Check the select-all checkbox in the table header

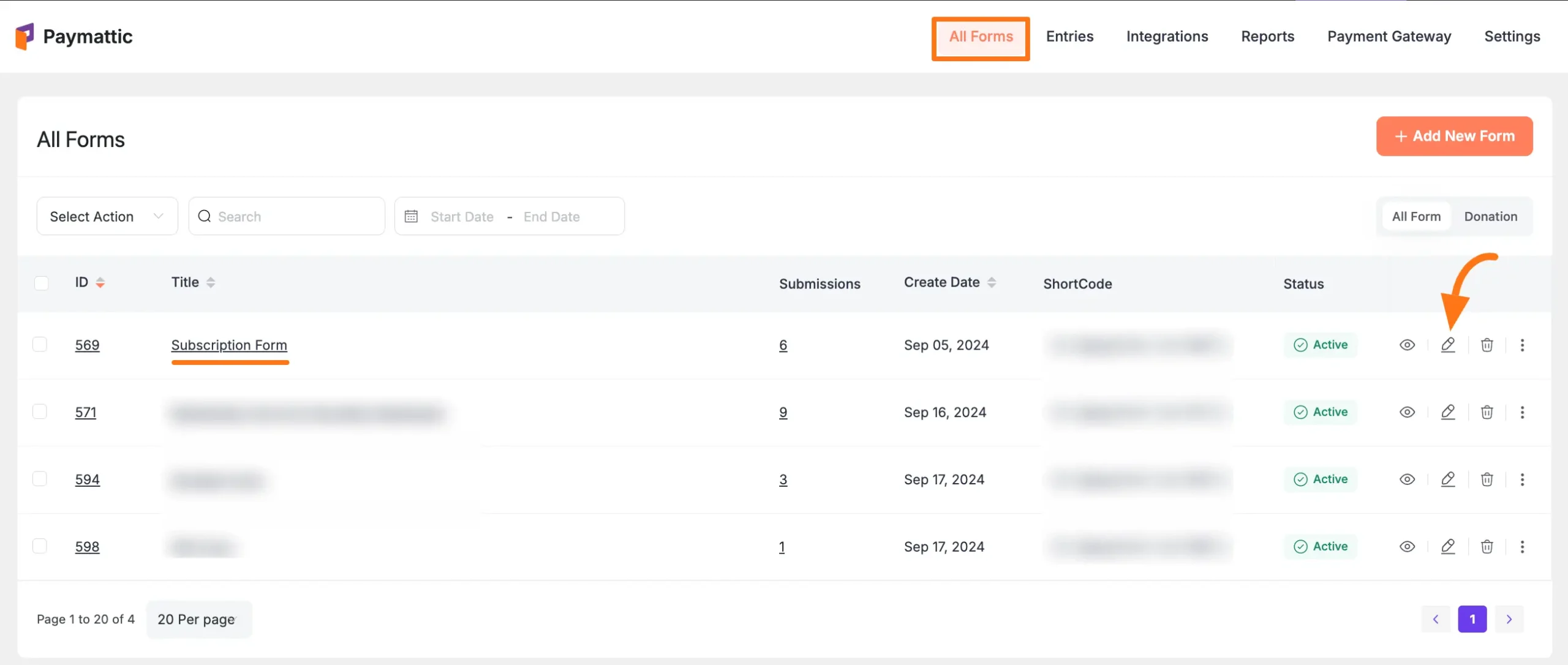click(x=41, y=283)
